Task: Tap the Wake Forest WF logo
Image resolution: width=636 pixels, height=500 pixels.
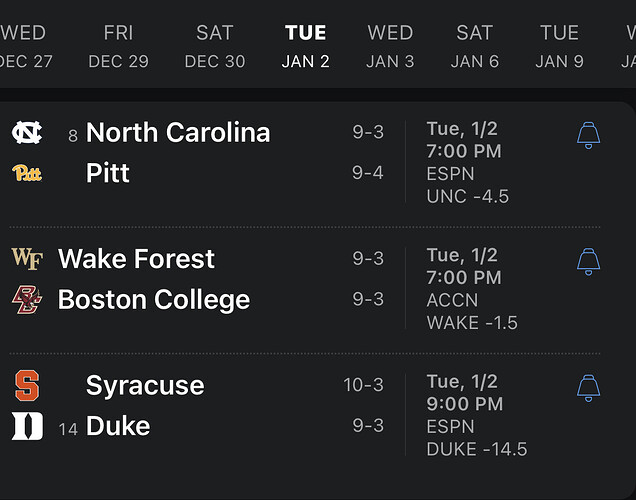Action: click(x=27, y=259)
